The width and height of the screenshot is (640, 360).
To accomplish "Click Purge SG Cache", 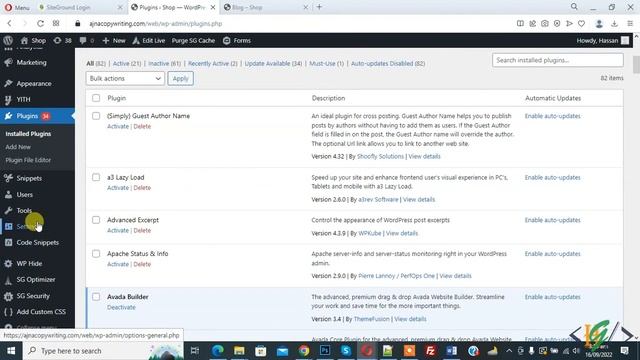I will (x=193, y=40).
